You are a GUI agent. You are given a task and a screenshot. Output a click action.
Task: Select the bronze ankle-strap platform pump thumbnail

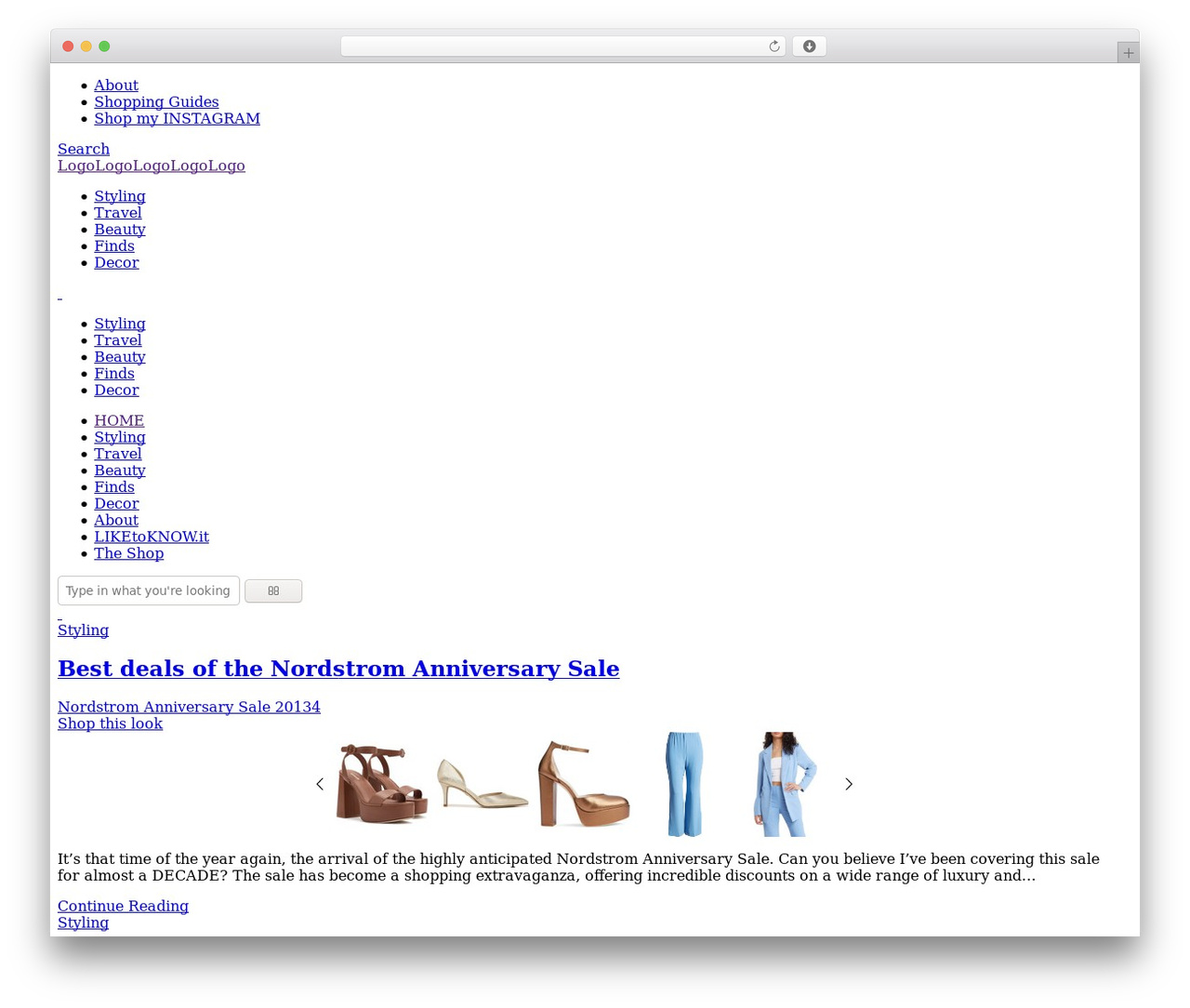click(x=584, y=784)
